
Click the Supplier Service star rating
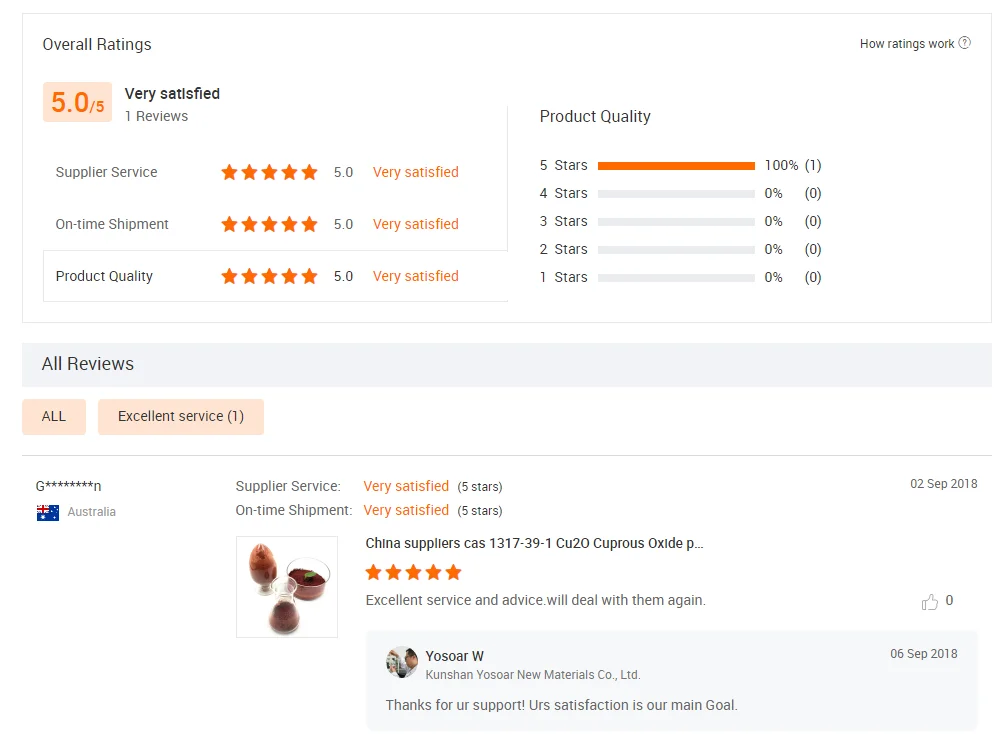(x=269, y=172)
